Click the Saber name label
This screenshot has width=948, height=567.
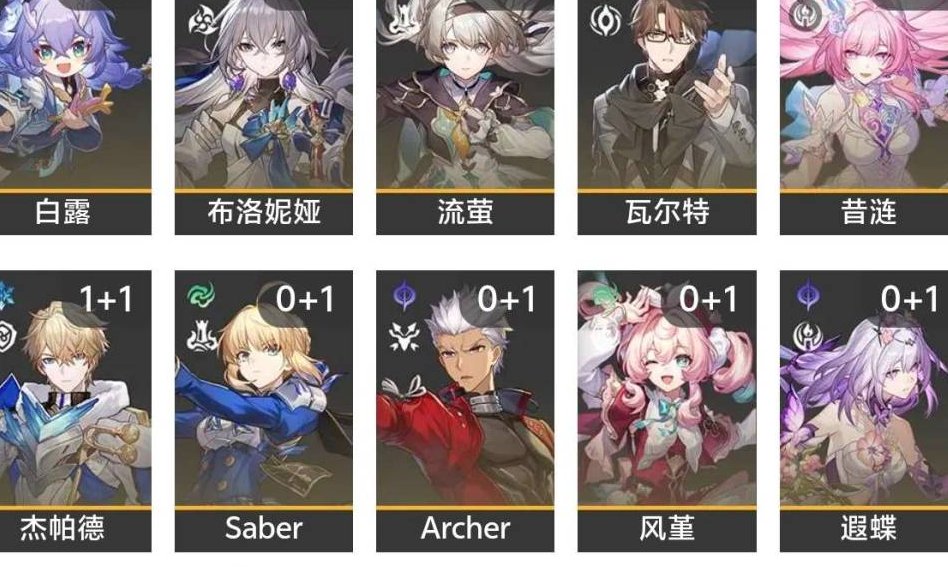click(264, 528)
